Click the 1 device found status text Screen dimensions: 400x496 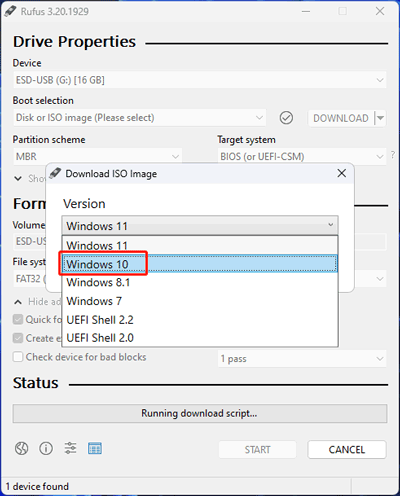click(x=37, y=486)
